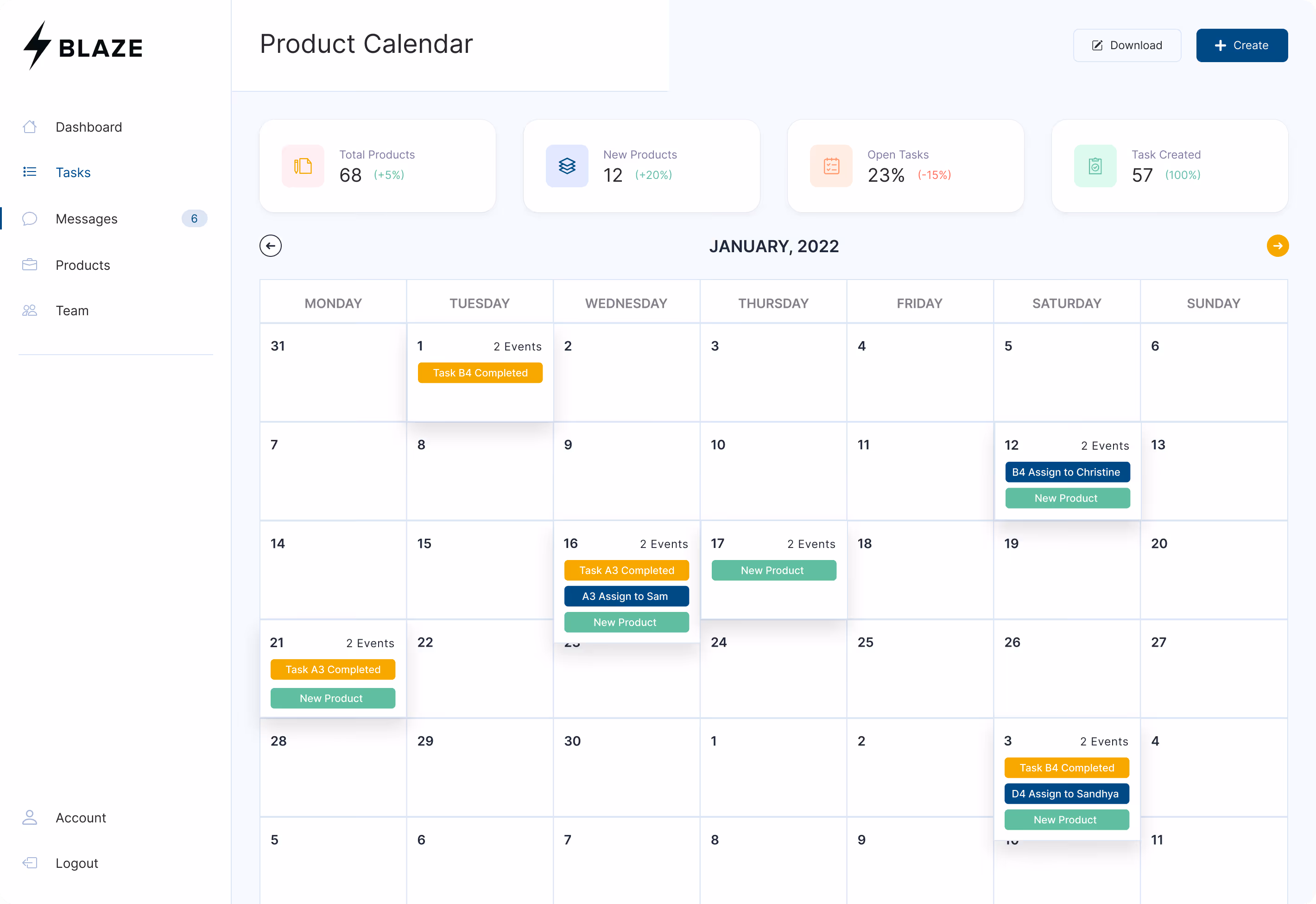Select the Tasks menu item

pyautogui.click(x=73, y=172)
